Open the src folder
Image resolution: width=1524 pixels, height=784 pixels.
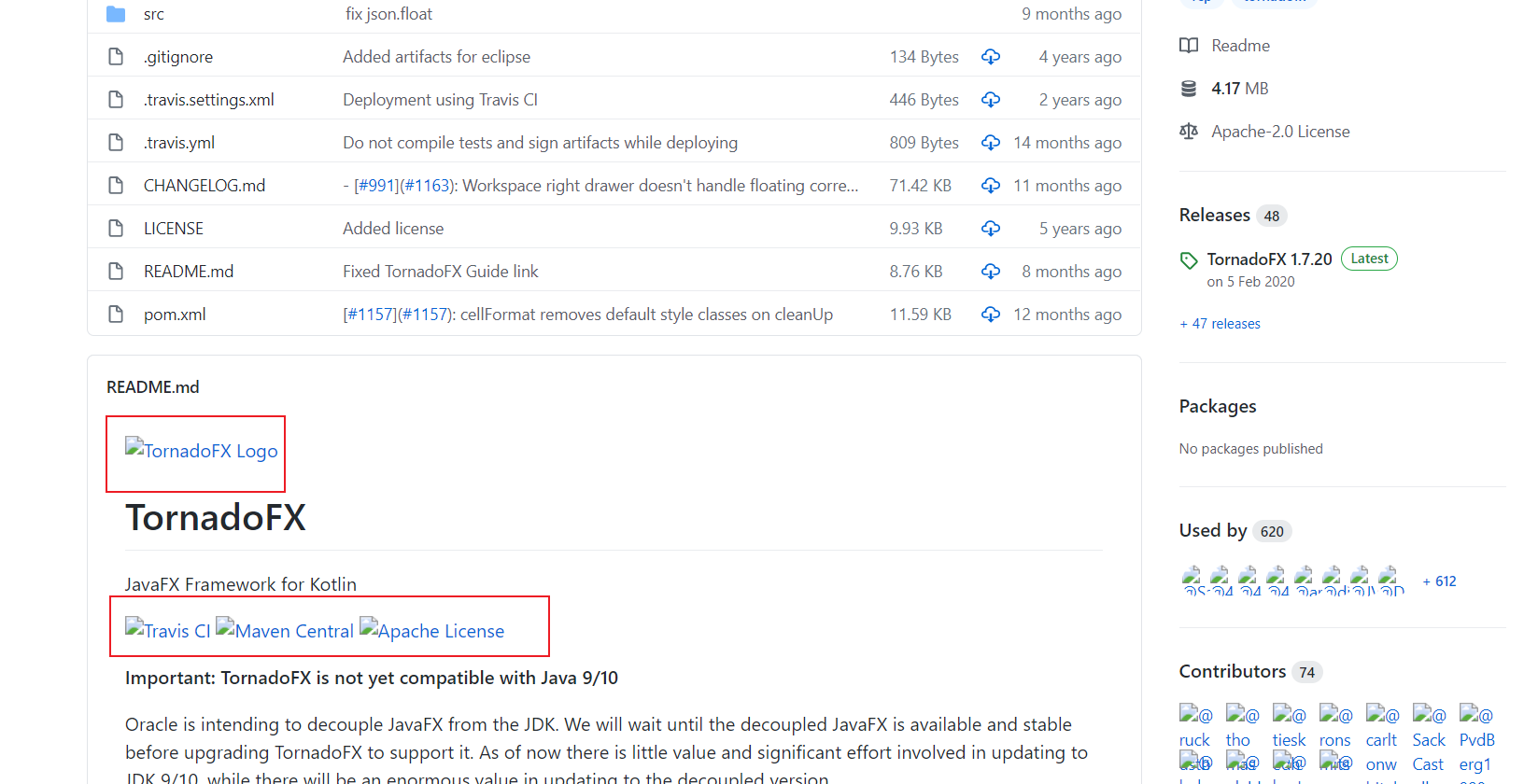(116, 14)
